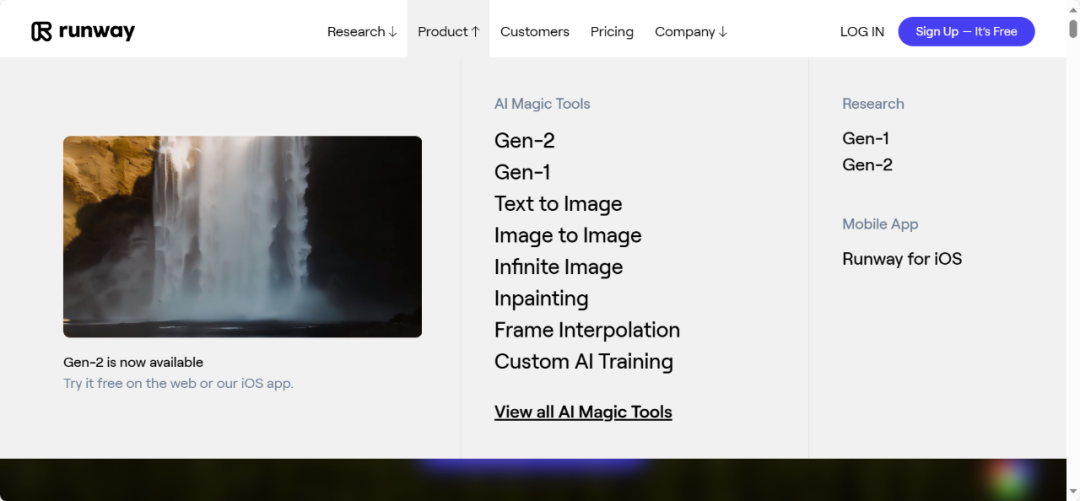
Task: Click the page vertical scrollbar thumb
Action: [1072, 29]
